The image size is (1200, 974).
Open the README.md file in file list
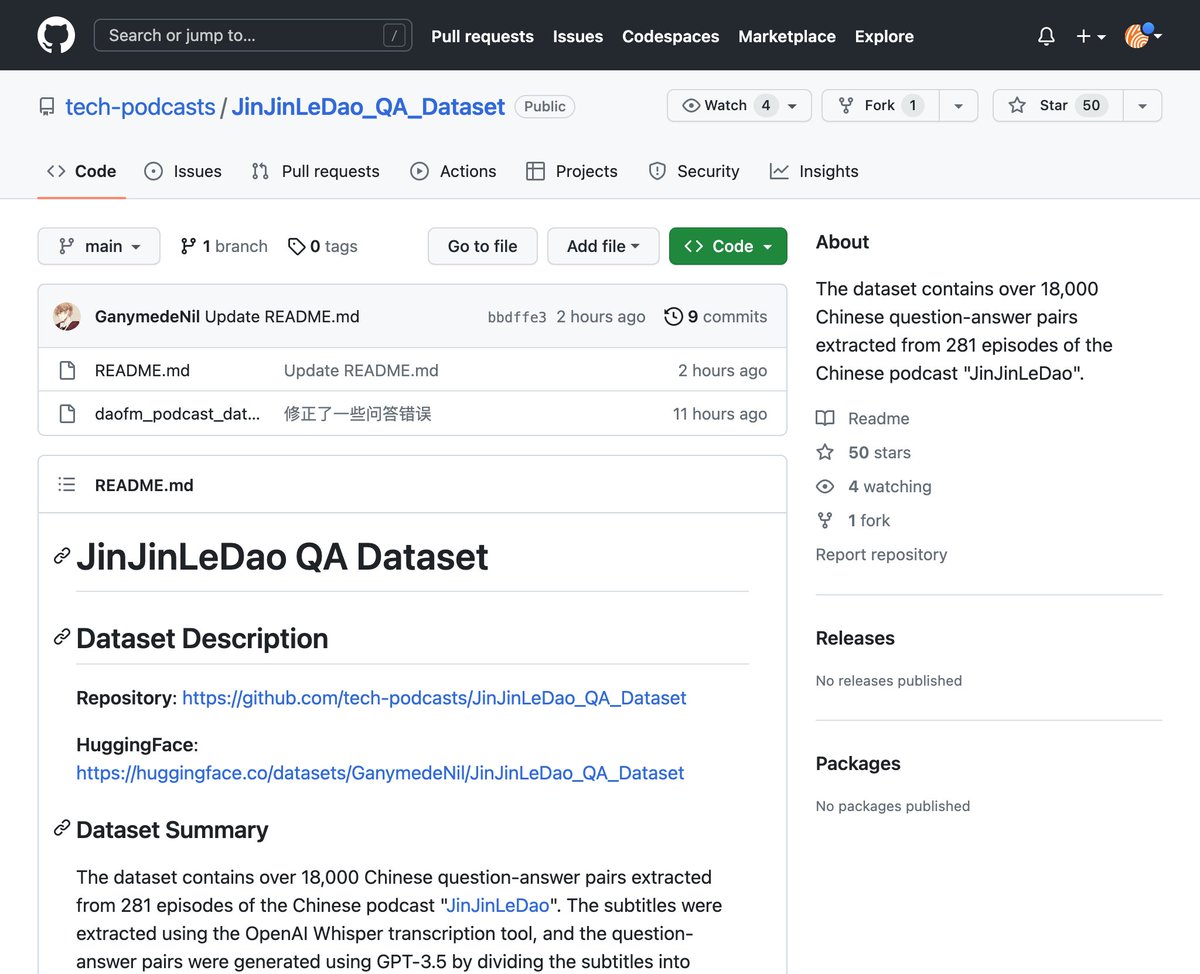[x=142, y=371]
